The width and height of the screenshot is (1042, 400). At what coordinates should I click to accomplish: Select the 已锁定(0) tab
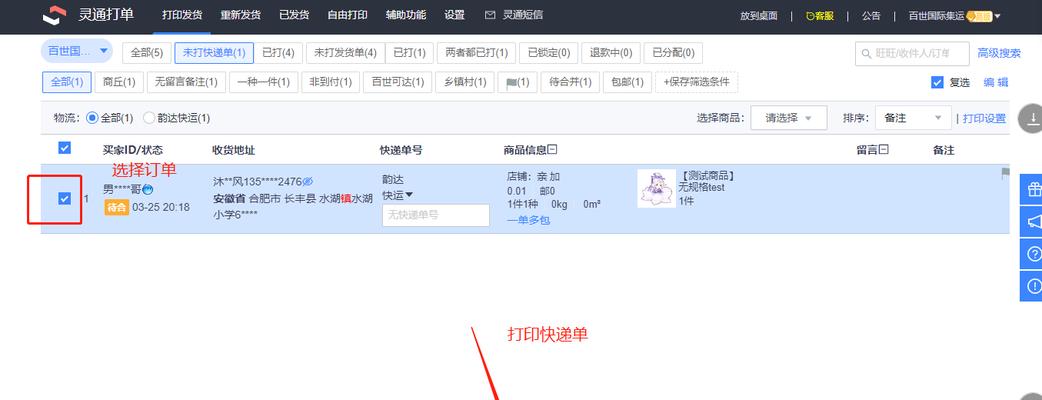(548, 53)
